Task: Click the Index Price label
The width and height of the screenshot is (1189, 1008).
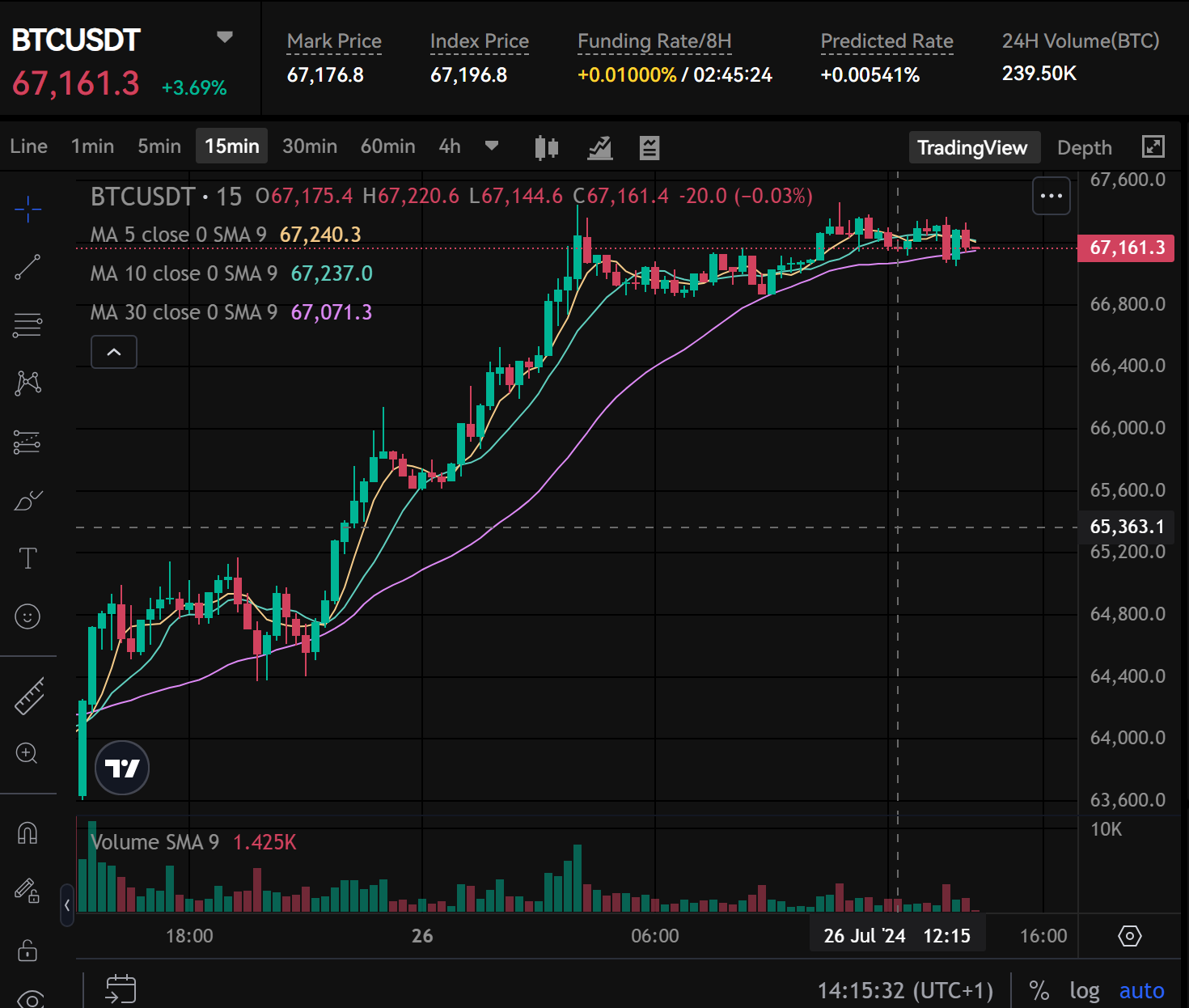Action: tap(480, 41)
